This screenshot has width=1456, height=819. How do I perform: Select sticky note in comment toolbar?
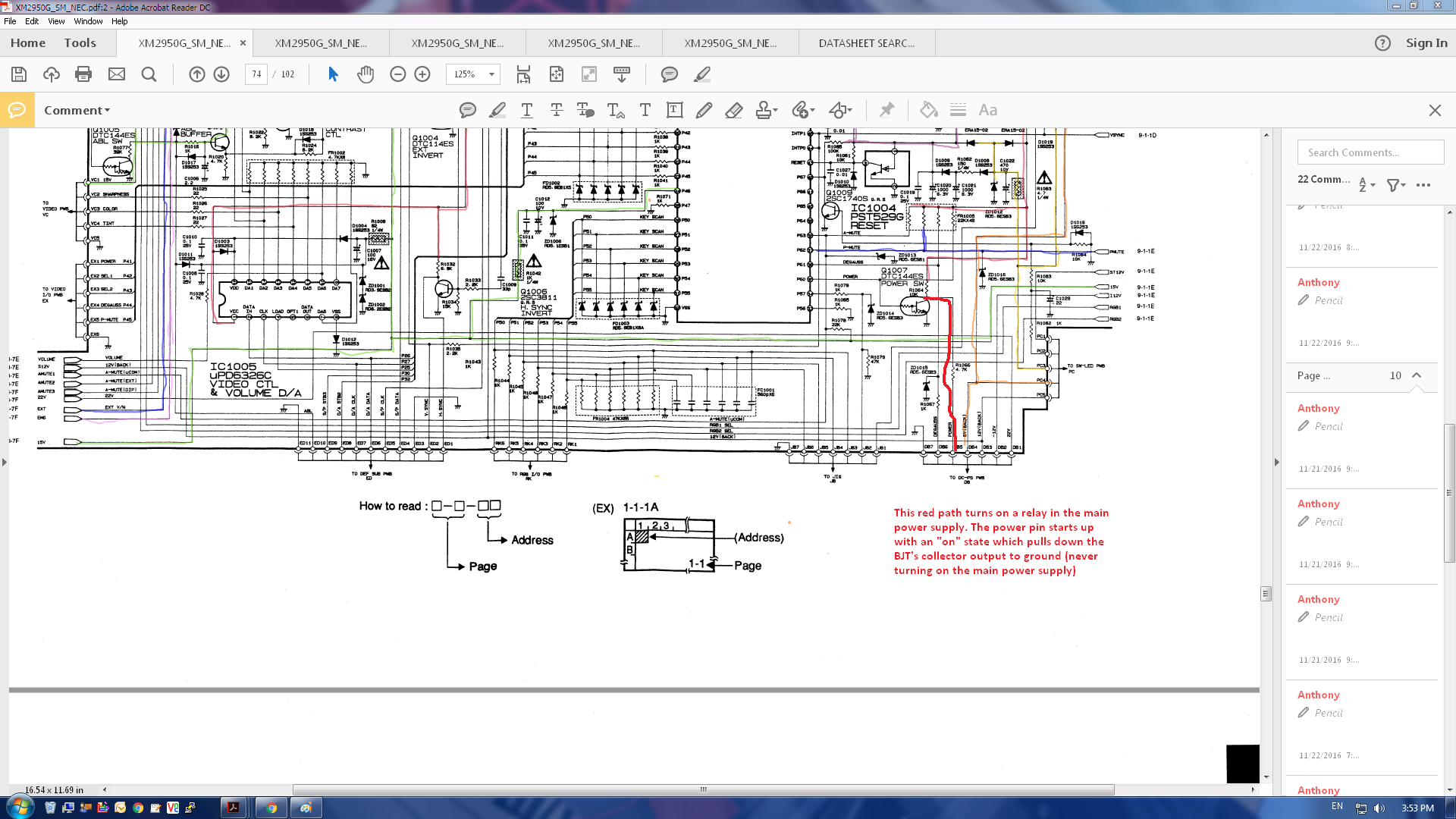pyautogui.click(x=468, y=111)
